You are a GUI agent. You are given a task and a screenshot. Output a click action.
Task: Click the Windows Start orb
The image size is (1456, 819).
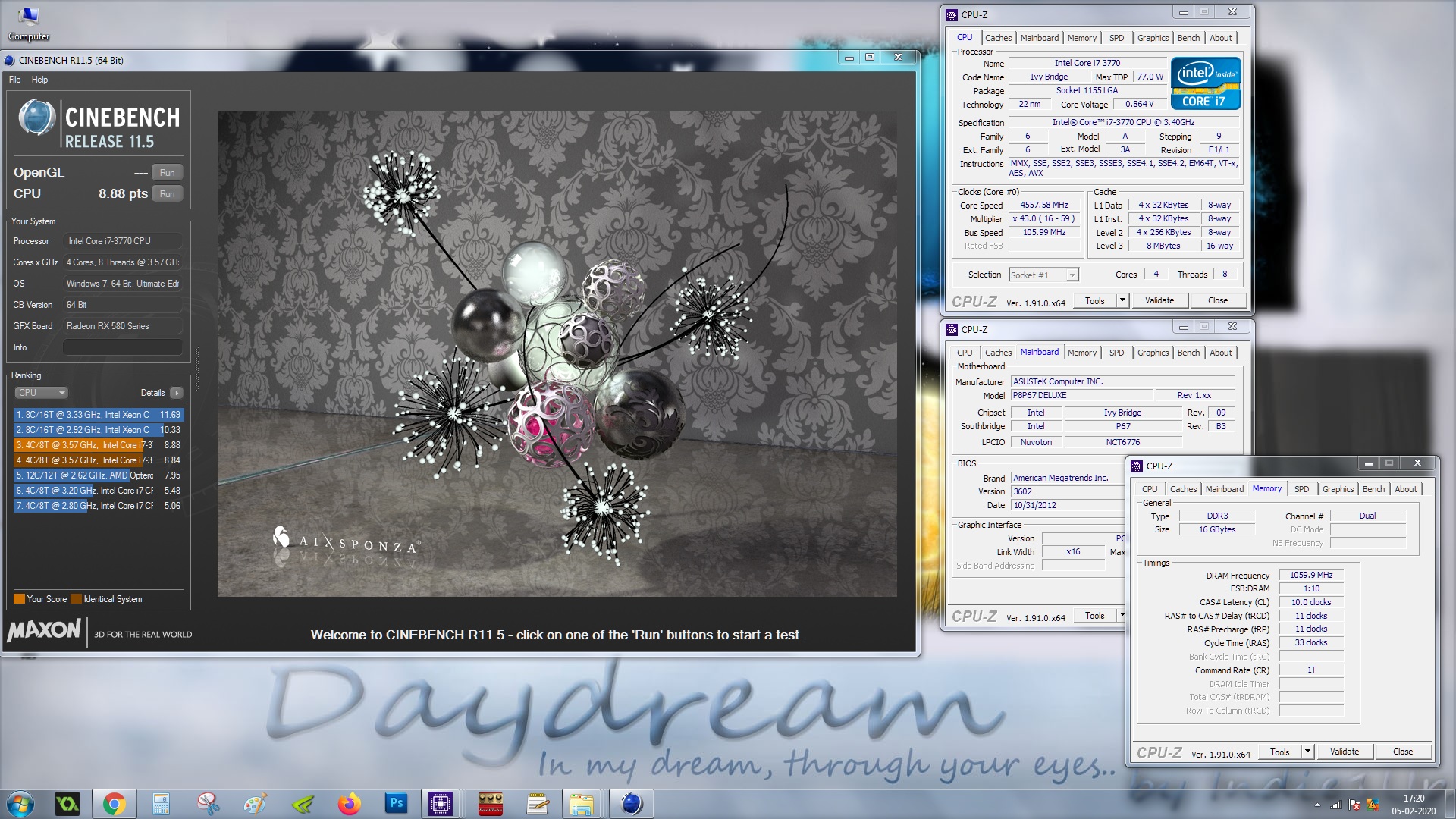[x=20, y=804]
